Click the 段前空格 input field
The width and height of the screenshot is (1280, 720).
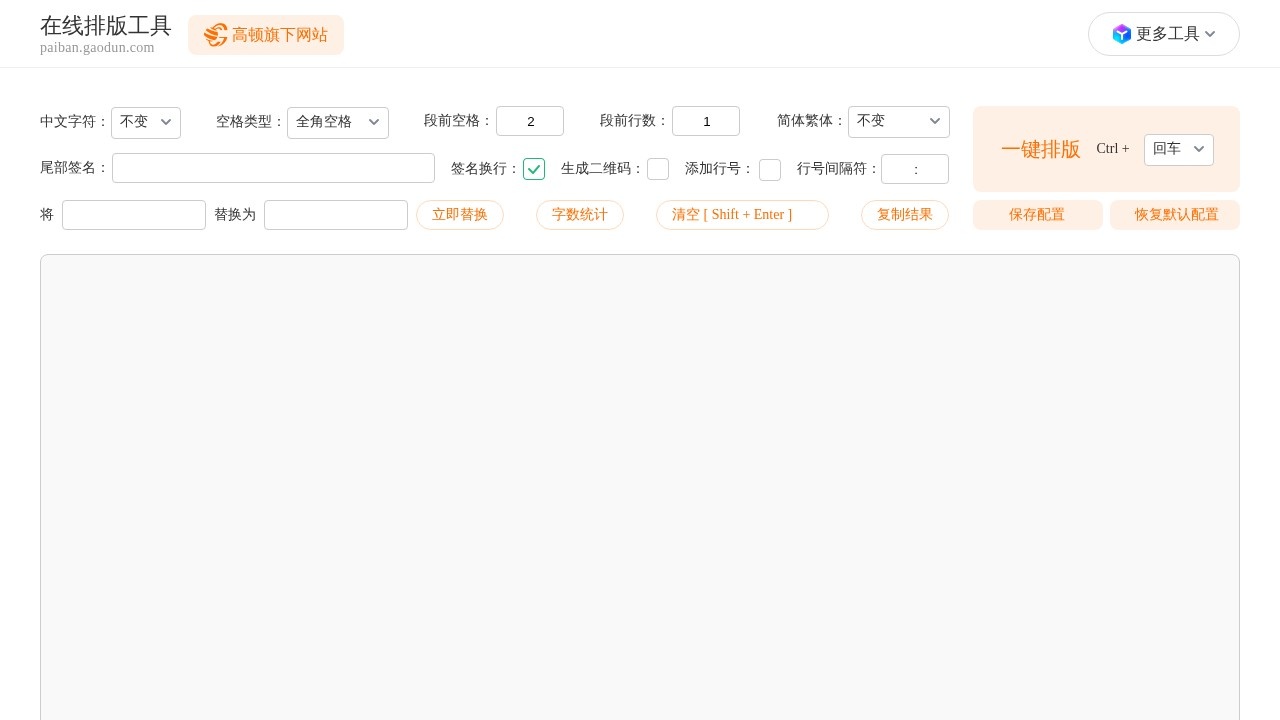pyautogui.click(x=530, y=121)
